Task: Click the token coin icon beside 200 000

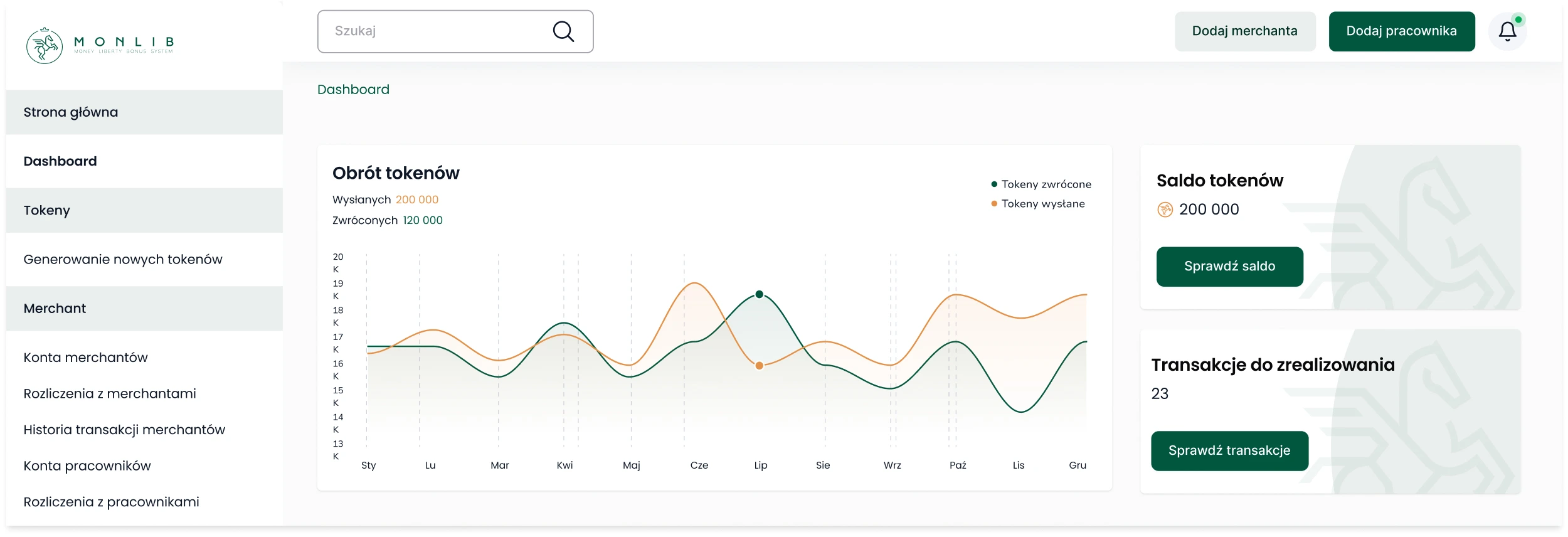Action: [x=1164, y=210]
